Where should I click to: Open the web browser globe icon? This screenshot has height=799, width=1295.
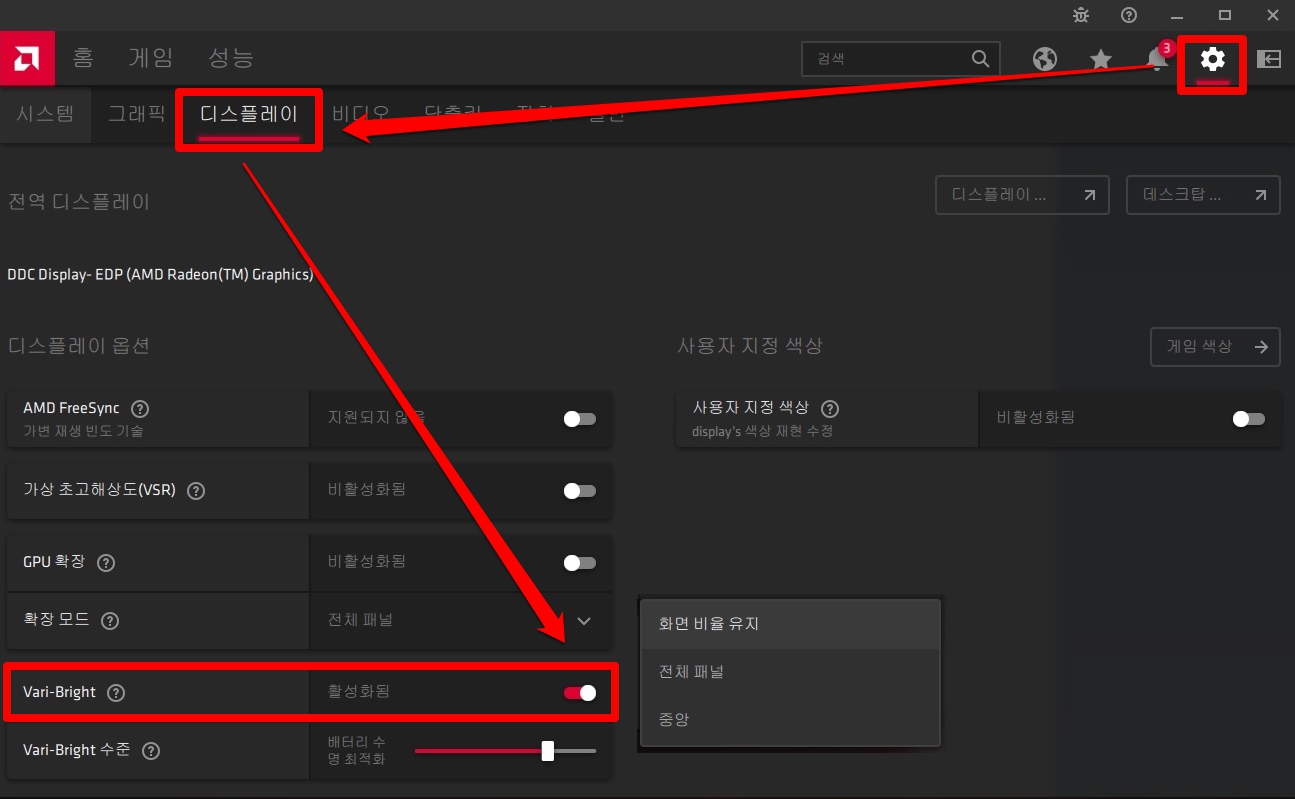[1045, 59]
